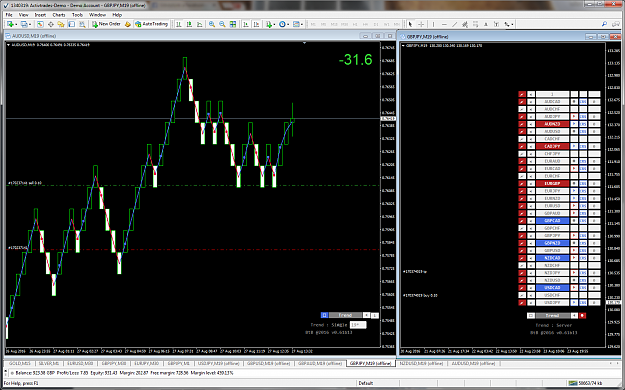Toggle the pin icon beside AUDCHF

(522, 109)
